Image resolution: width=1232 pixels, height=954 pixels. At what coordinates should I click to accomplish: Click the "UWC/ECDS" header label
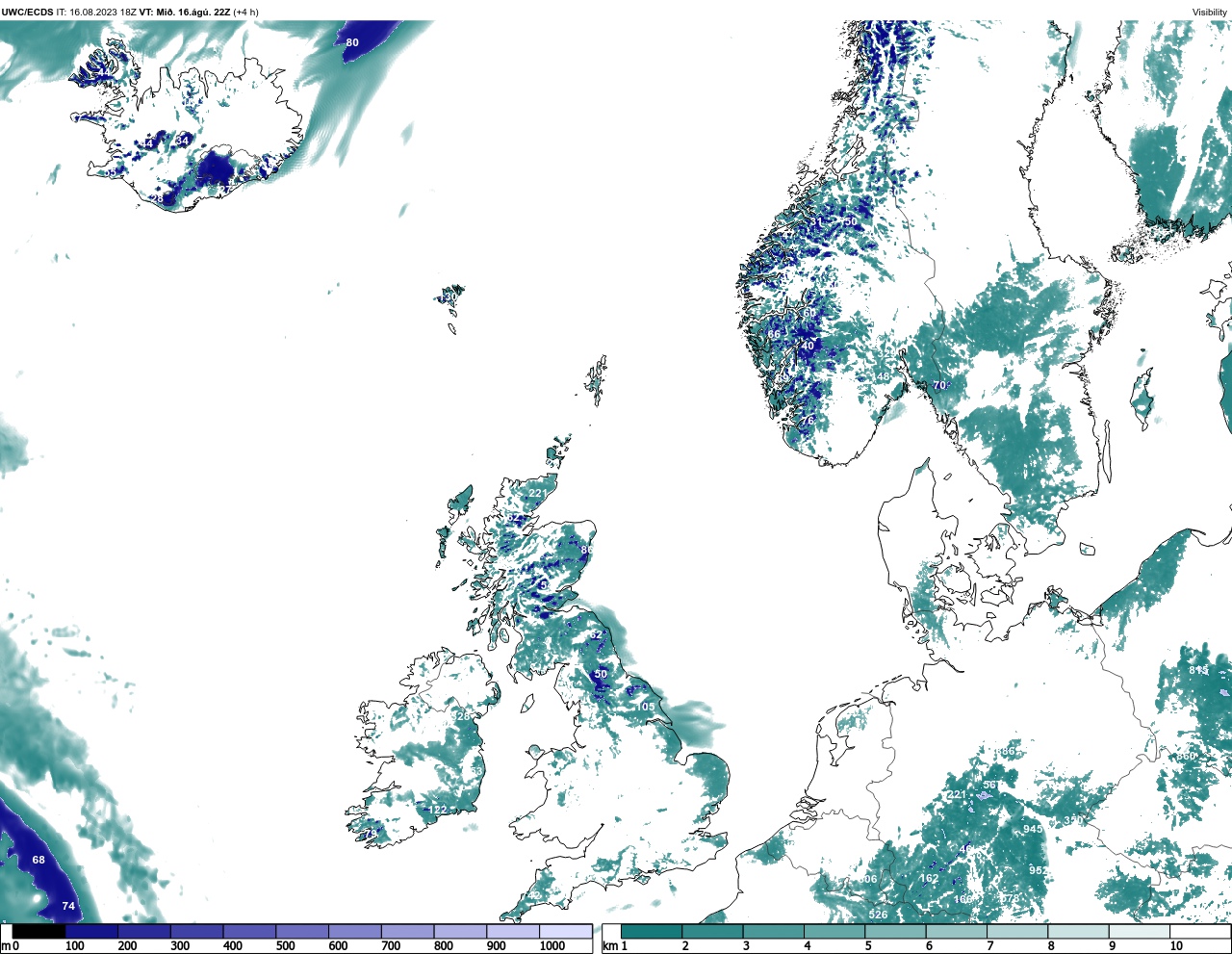click(x=27, y=13)
